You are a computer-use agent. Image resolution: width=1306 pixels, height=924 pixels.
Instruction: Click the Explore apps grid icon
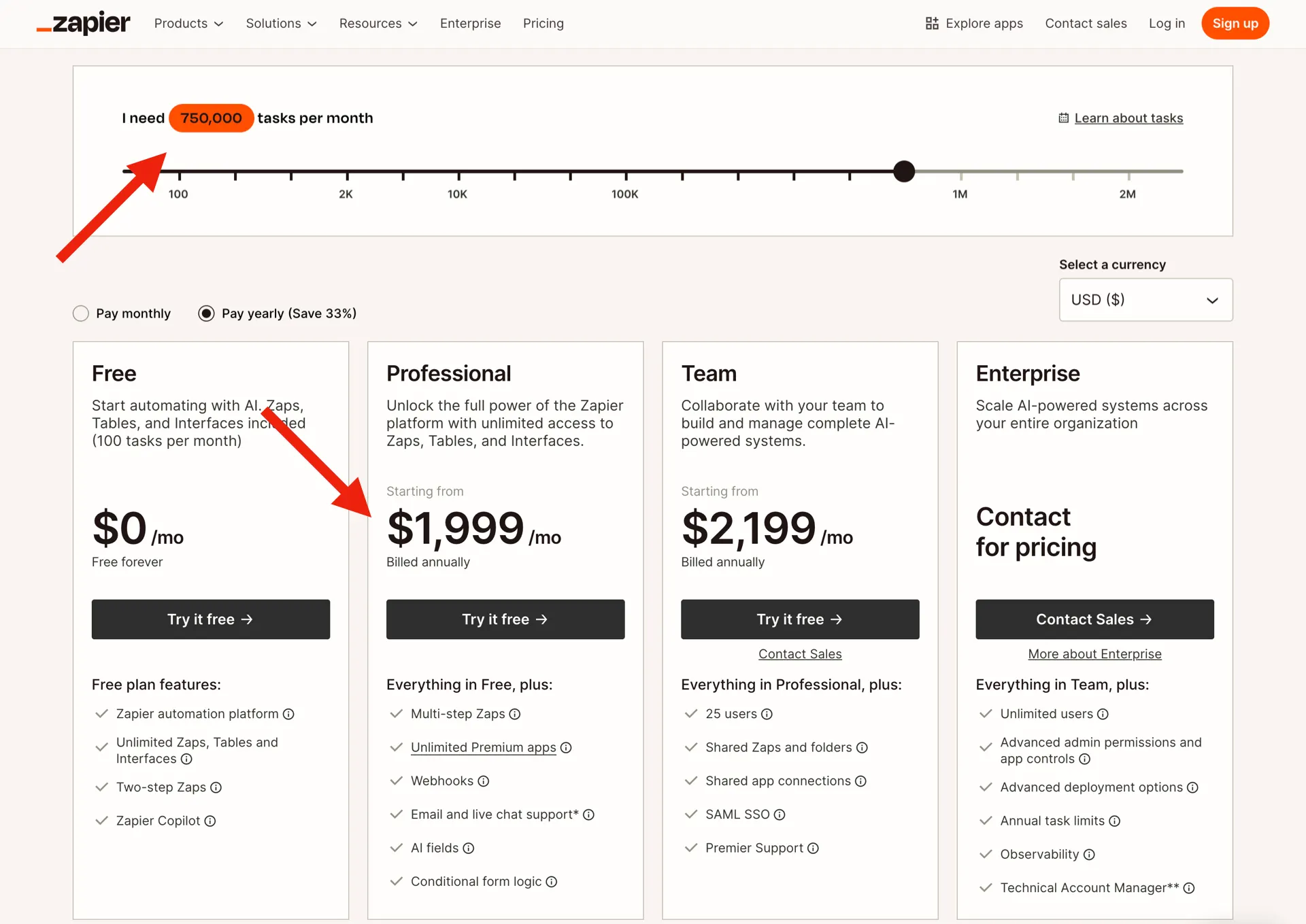tap(931, 23)
